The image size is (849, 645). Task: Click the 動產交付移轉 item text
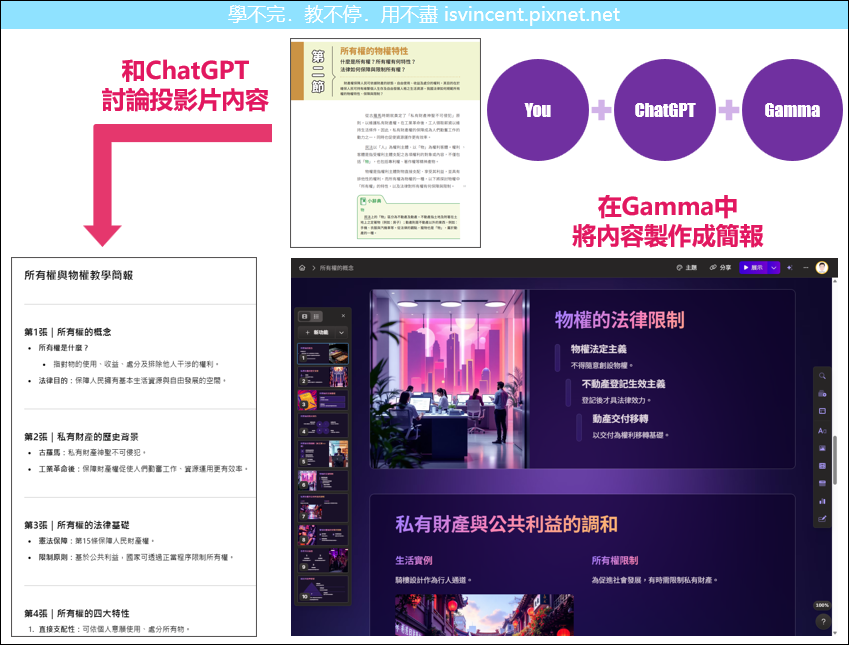click(620, 419)
